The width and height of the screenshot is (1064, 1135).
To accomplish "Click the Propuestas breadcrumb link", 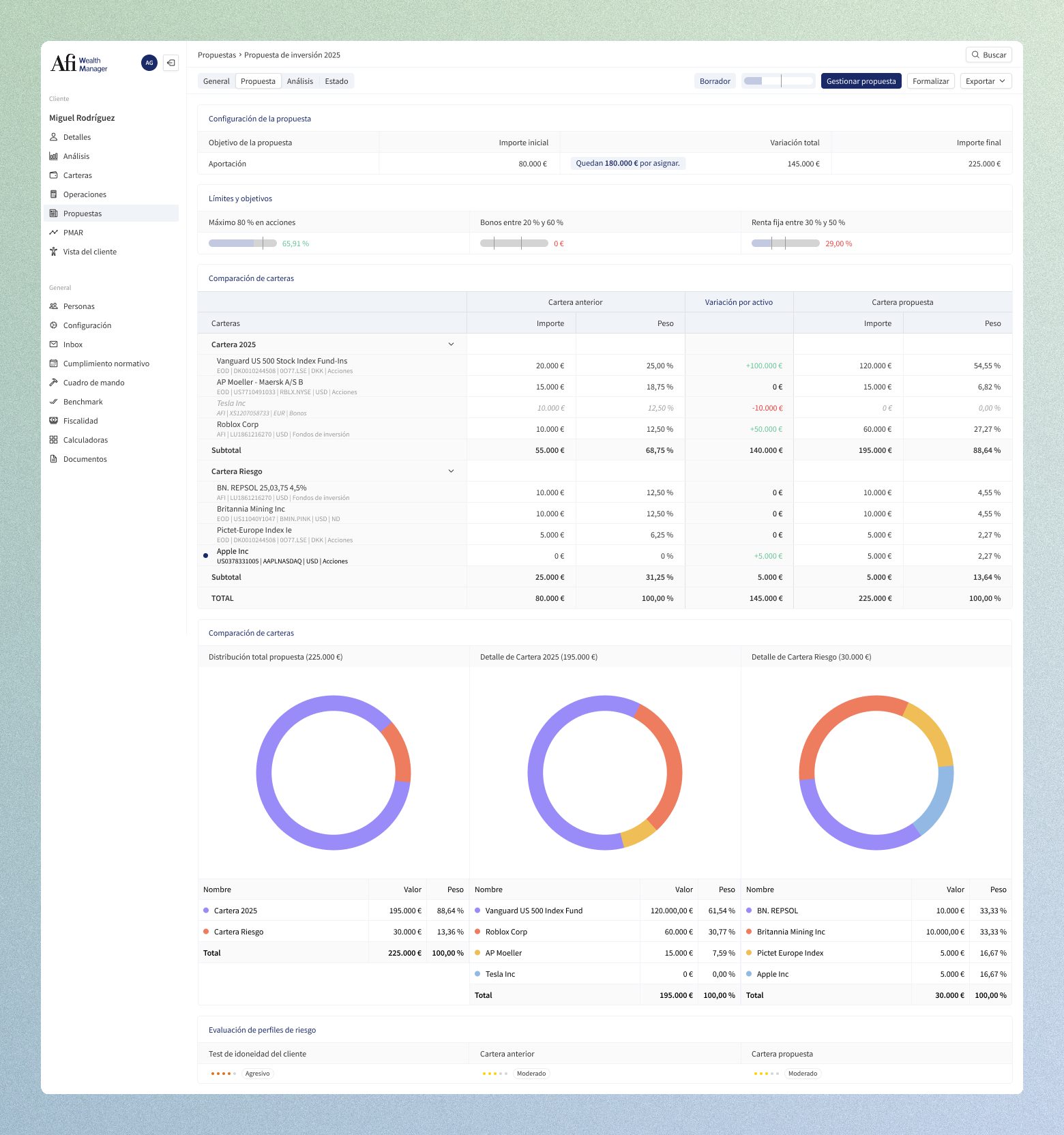I will tap(216, 55).
